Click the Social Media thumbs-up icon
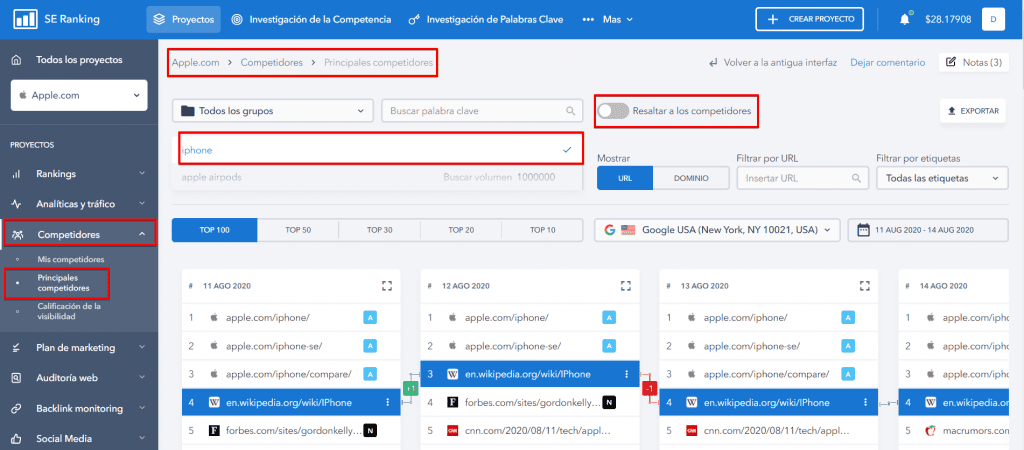 [x=17, y=438]
